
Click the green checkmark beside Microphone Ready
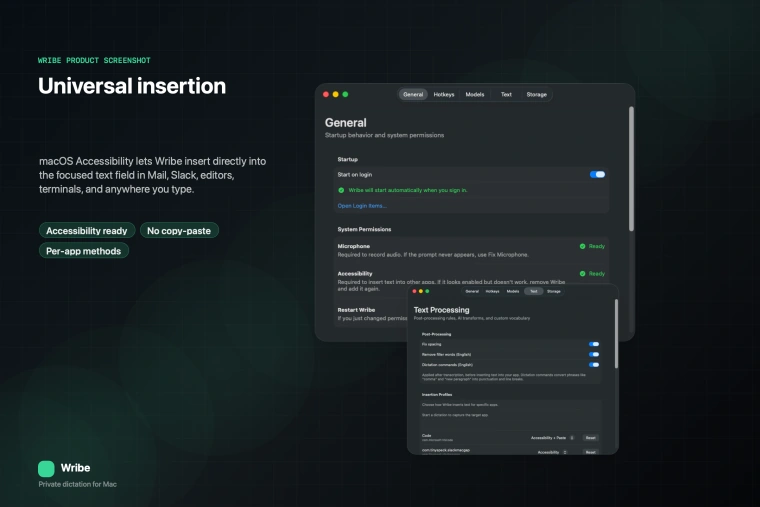(x=582, y=245)
